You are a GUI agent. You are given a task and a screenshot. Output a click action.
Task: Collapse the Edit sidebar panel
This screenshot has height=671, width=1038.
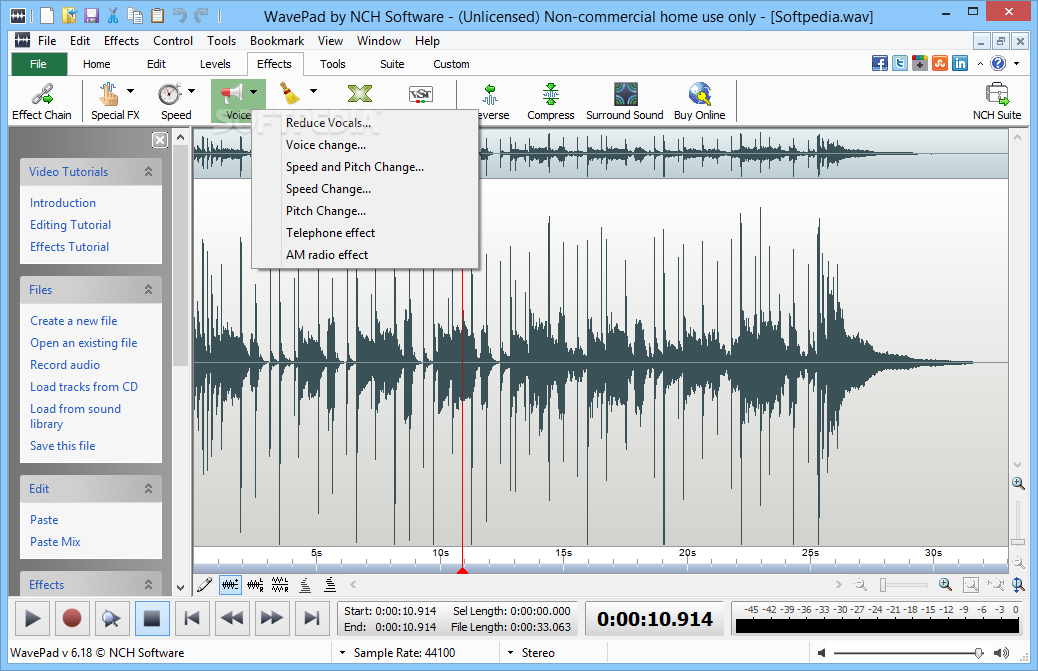tap(148, 488)
